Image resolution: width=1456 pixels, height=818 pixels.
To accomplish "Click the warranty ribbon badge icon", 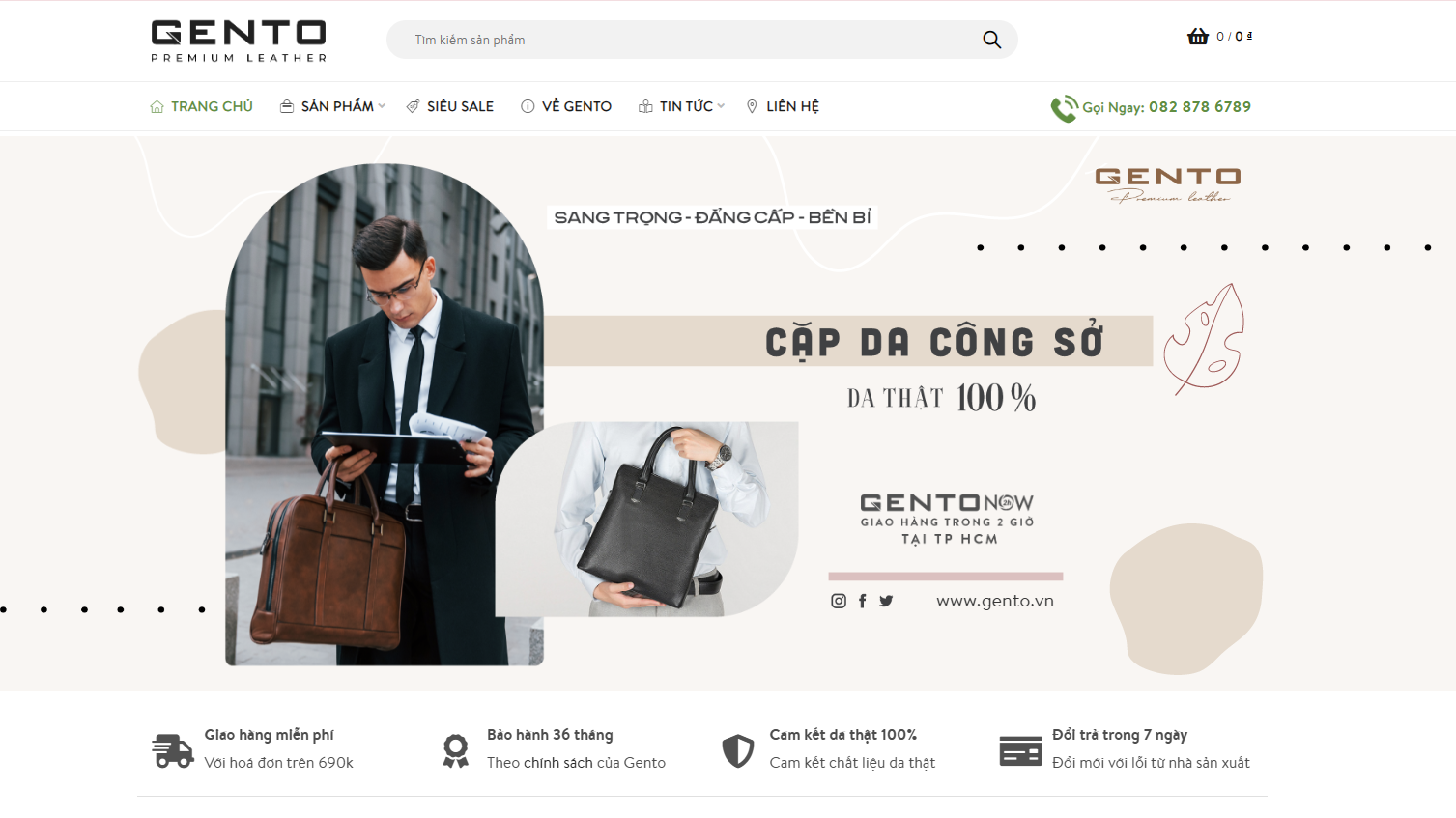I will click(455, 750).
